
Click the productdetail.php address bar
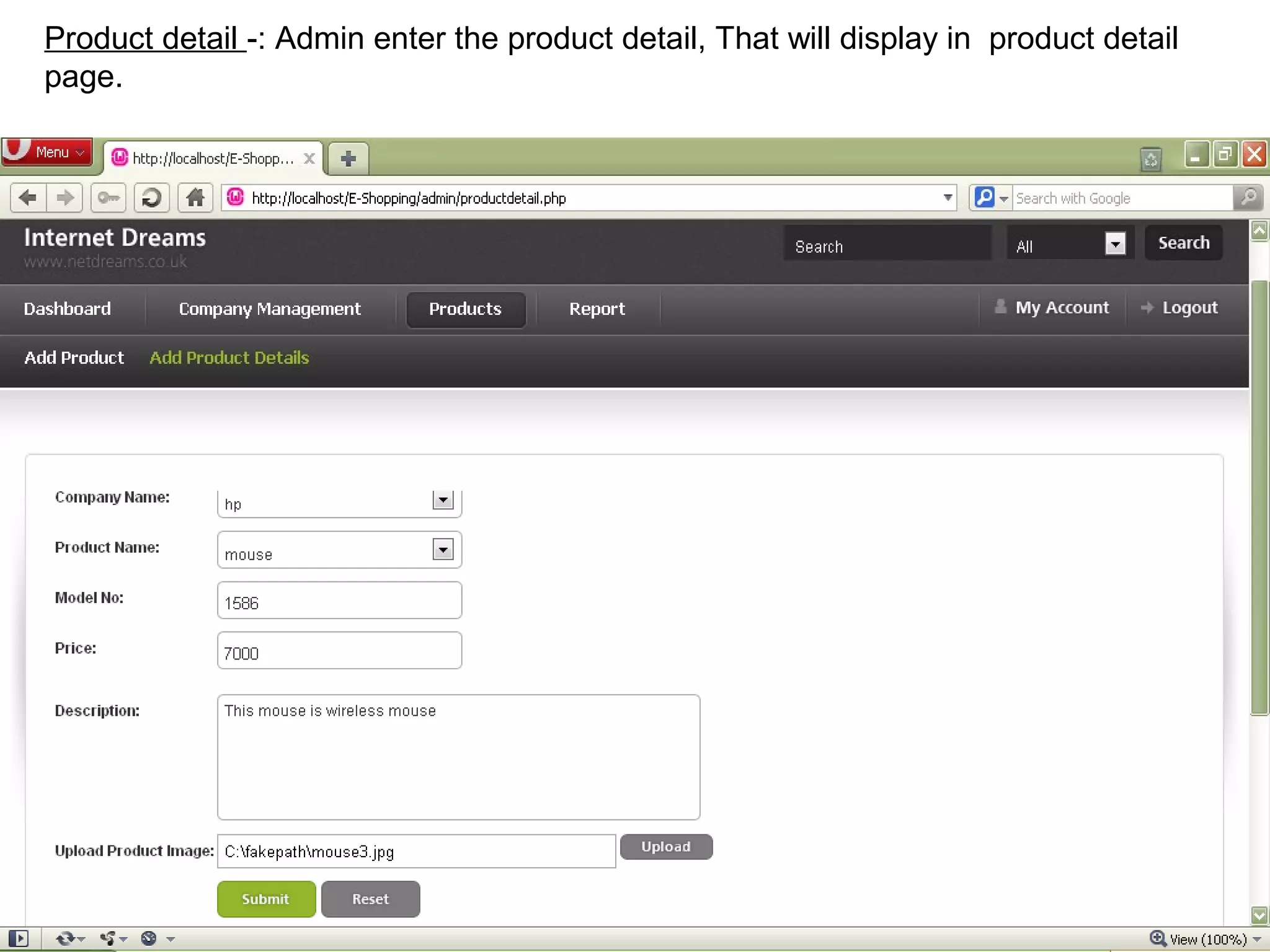(589, 198)
